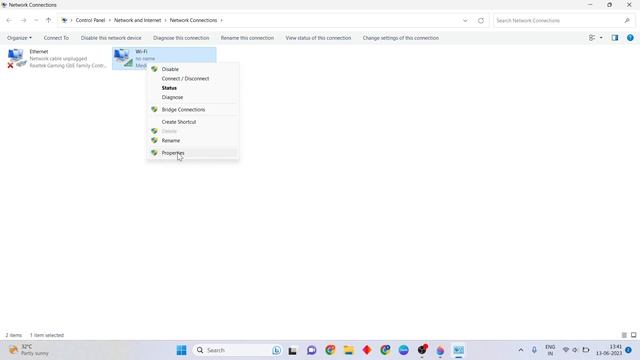Open Bing chat icon in search box

click(x=276, y=350)
